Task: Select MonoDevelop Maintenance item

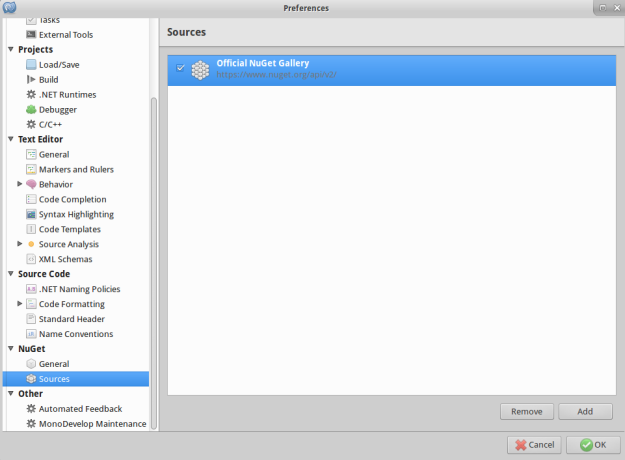Action: point(92,424)
